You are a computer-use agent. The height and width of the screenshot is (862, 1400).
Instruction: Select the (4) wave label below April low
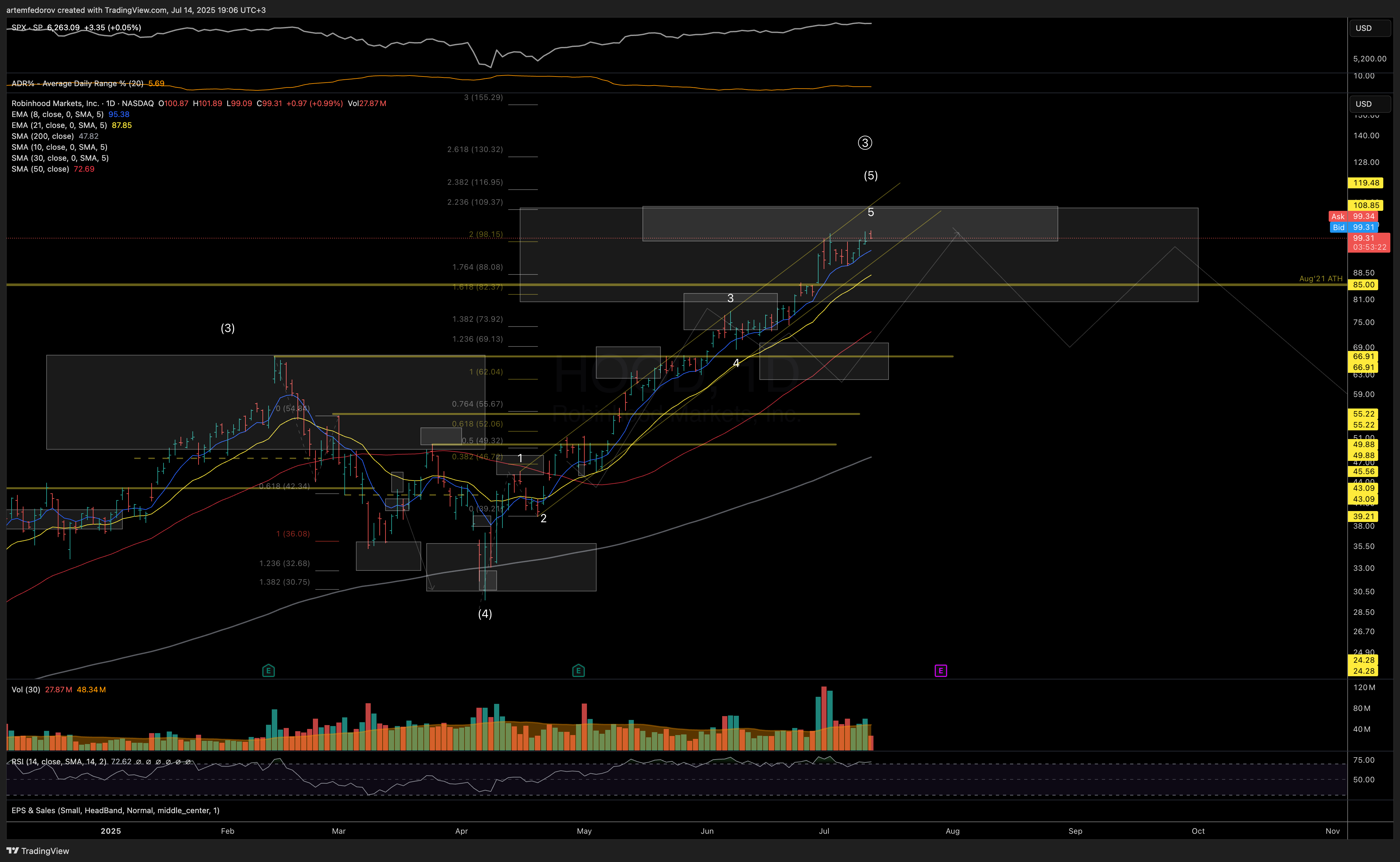point(485,614)
